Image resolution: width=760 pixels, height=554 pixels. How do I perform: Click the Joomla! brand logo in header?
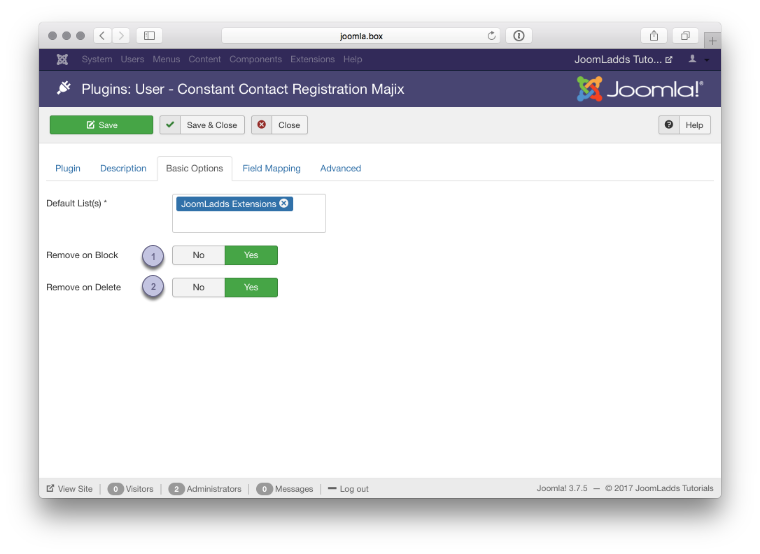click(x=640, y=89)
